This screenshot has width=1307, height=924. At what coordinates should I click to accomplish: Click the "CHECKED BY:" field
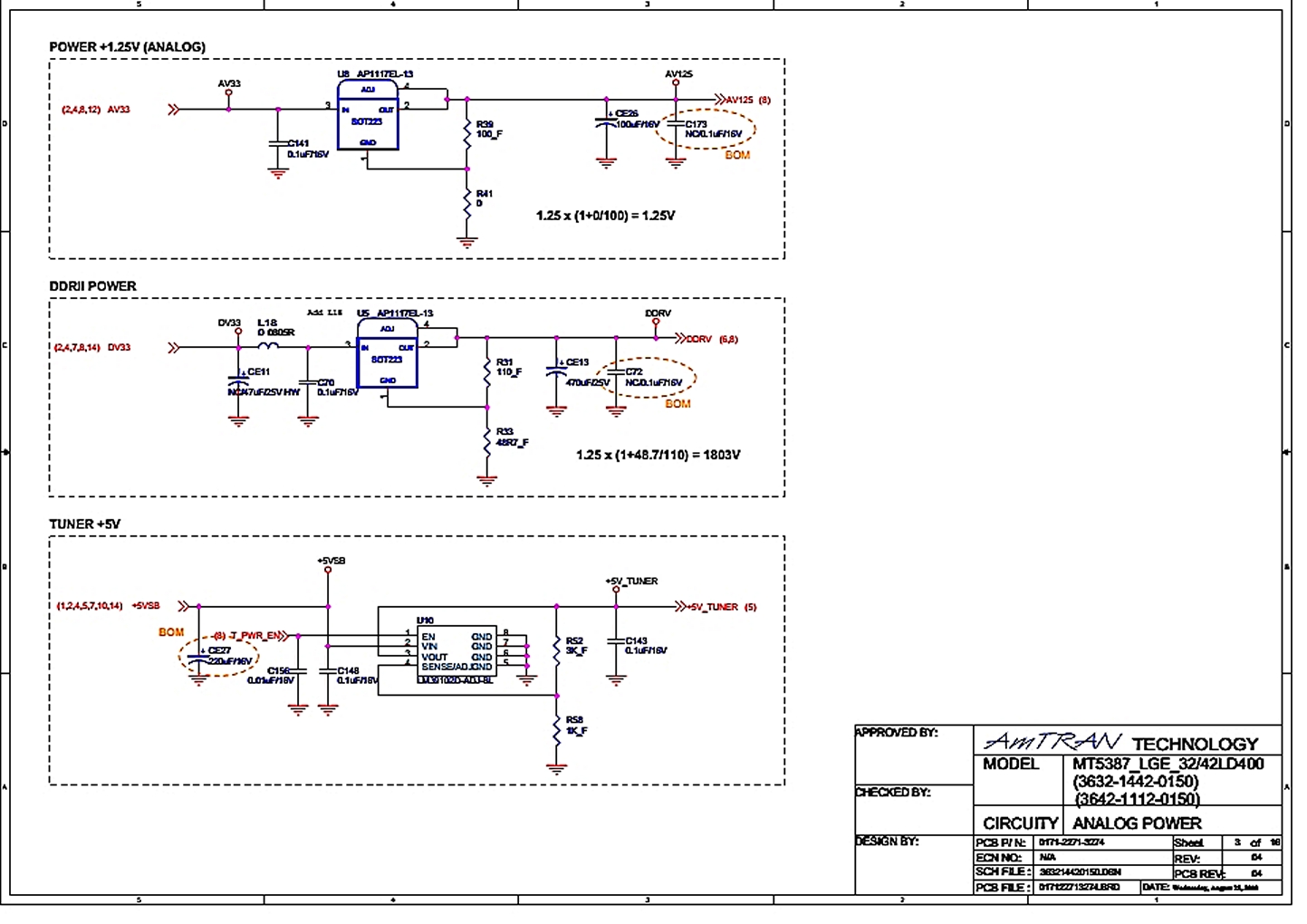pos(893,792)
